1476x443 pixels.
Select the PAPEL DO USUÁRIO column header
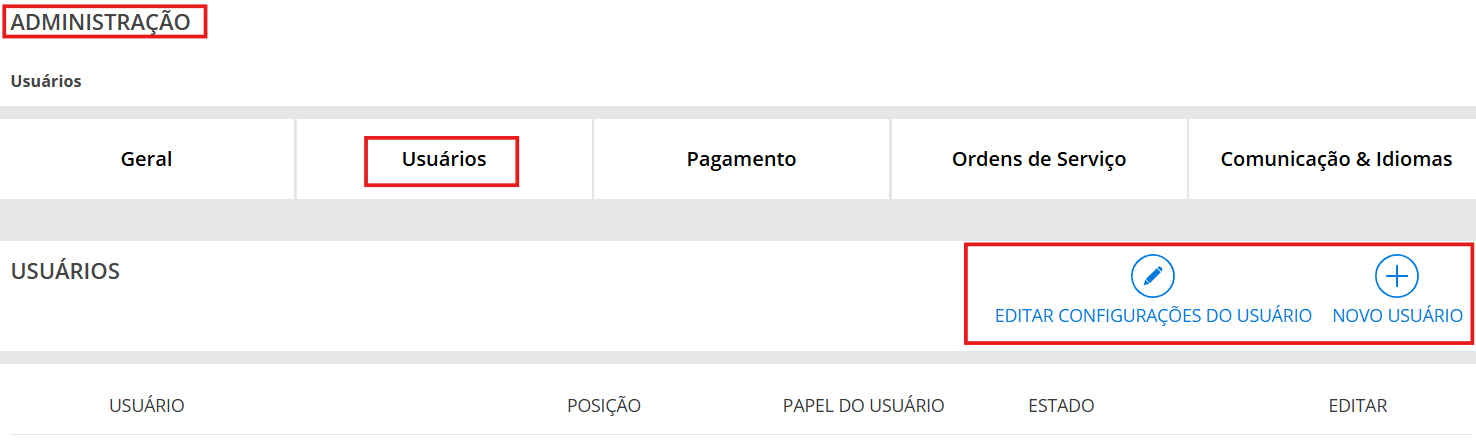point(864,406)
